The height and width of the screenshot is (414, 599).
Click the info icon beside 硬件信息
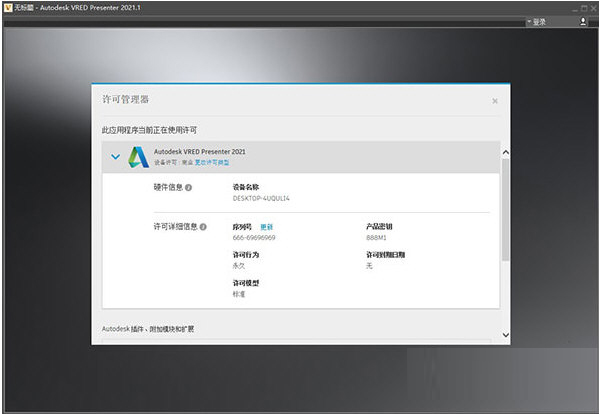[x=188, y=188]
